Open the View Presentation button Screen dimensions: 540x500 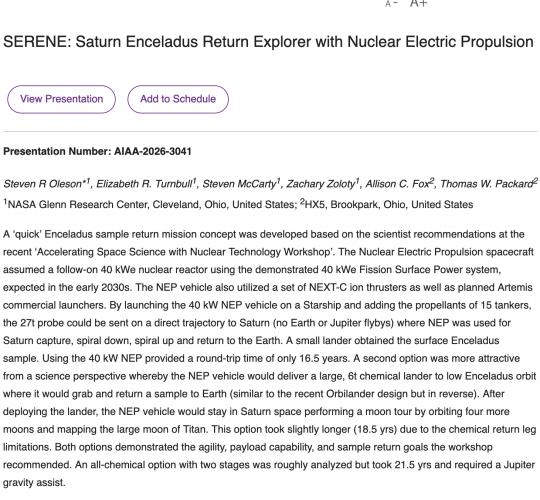click(62, 99)
